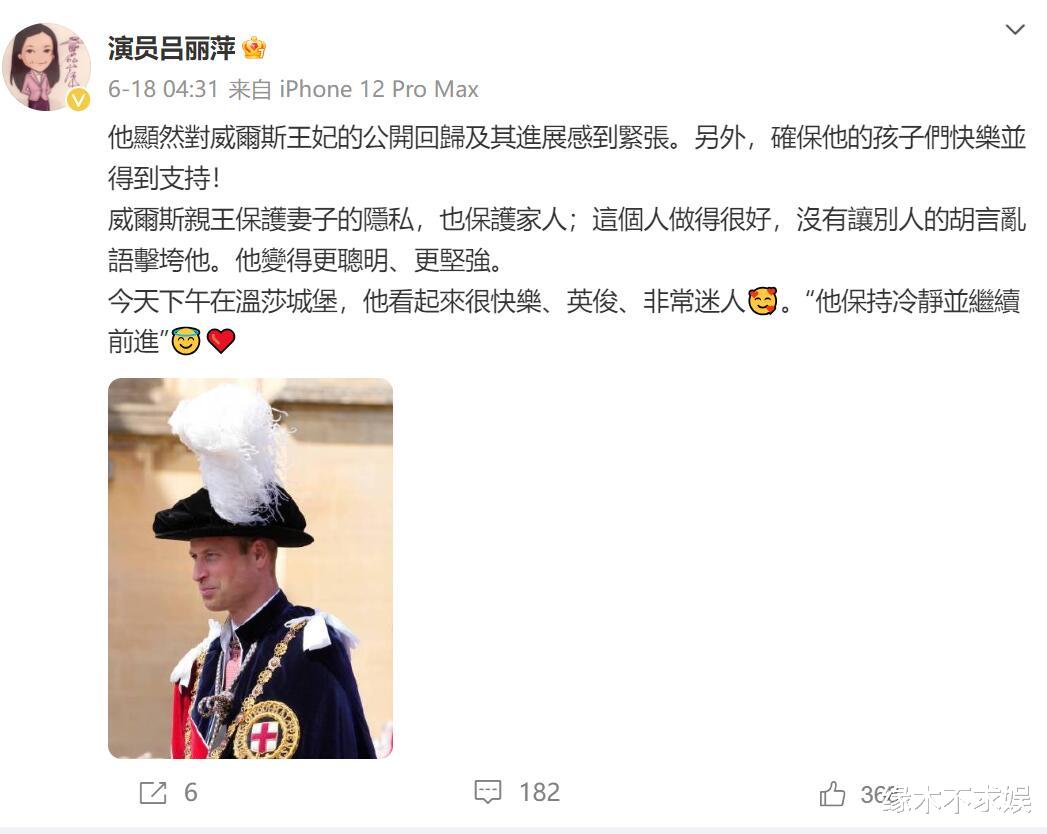Viewport: 1047px width, 834px height.
Task: Open the post options chevron menu
Action: pos(1015,29)
